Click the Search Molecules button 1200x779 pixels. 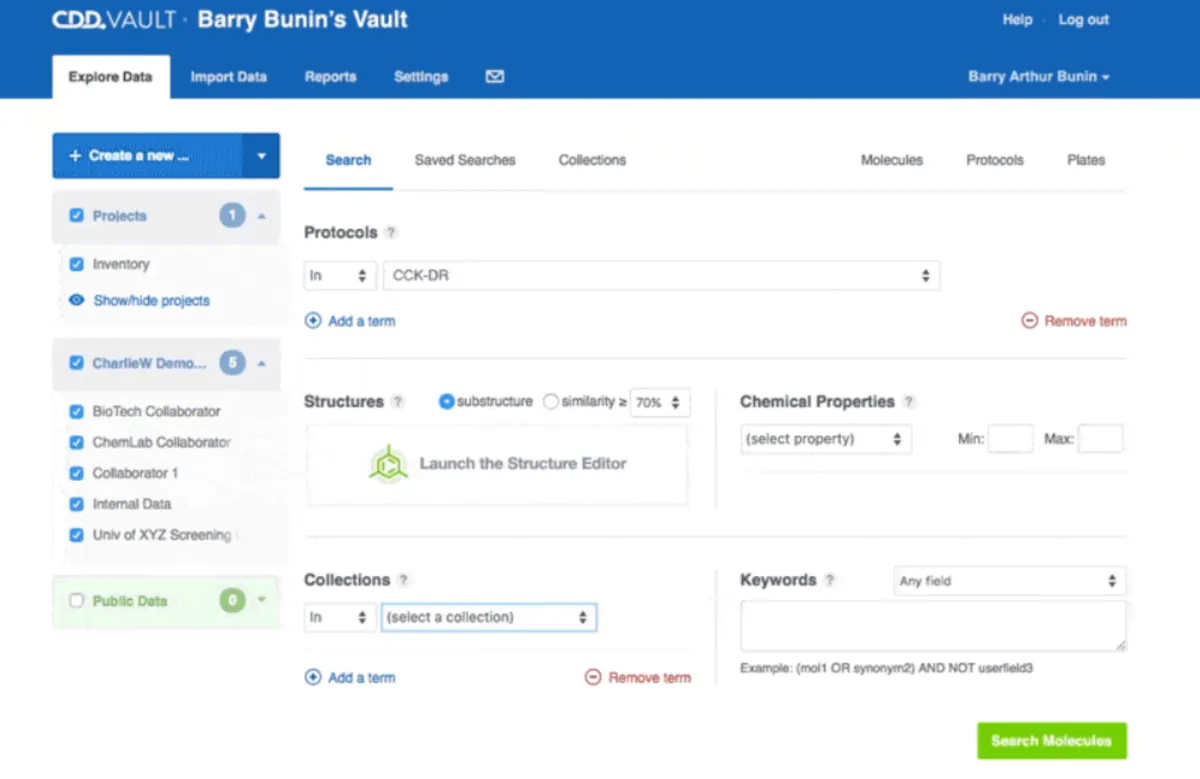(x=1051, y=741)
